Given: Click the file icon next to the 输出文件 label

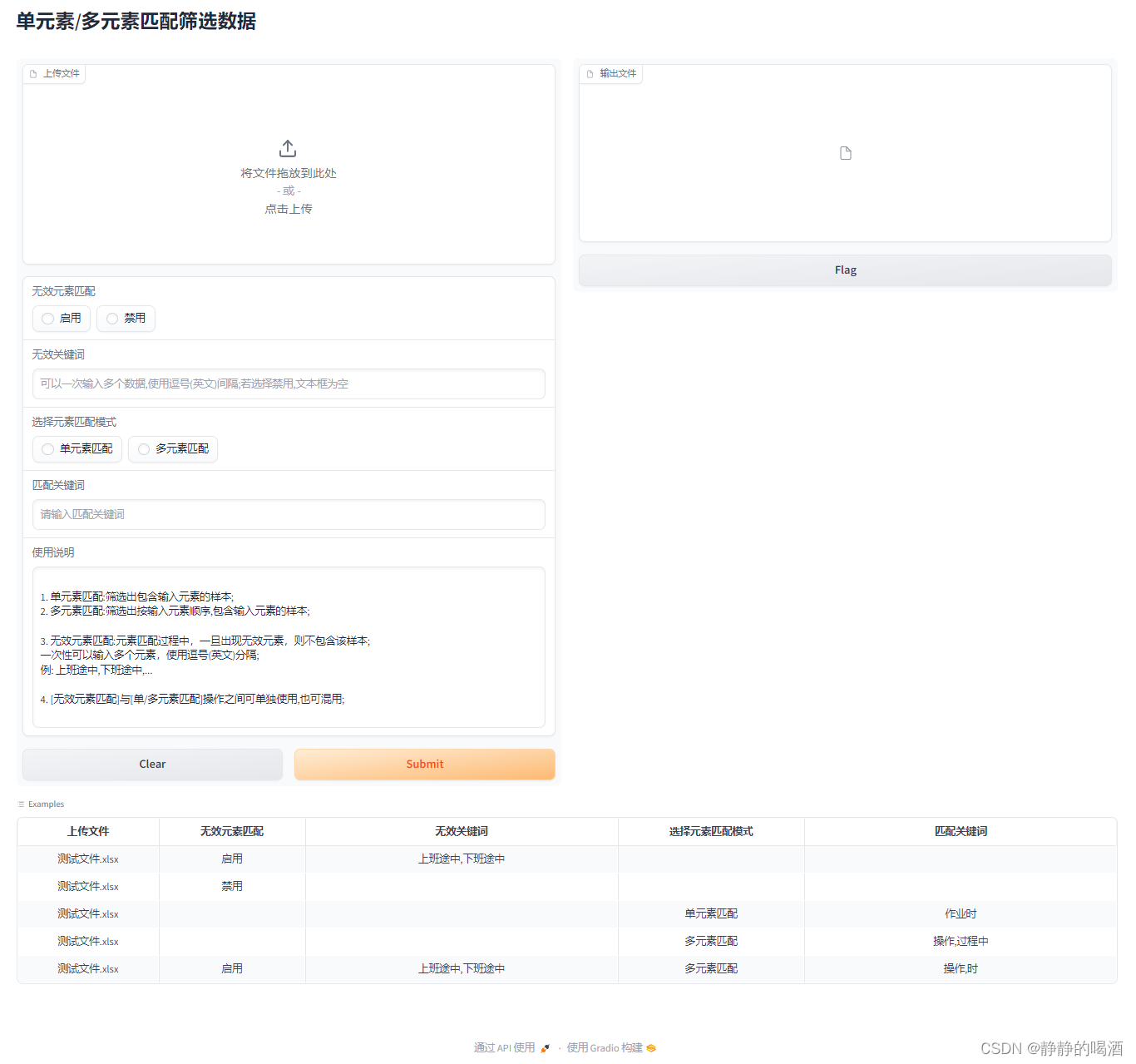Looking at the screenshot, I should [590, 74].
